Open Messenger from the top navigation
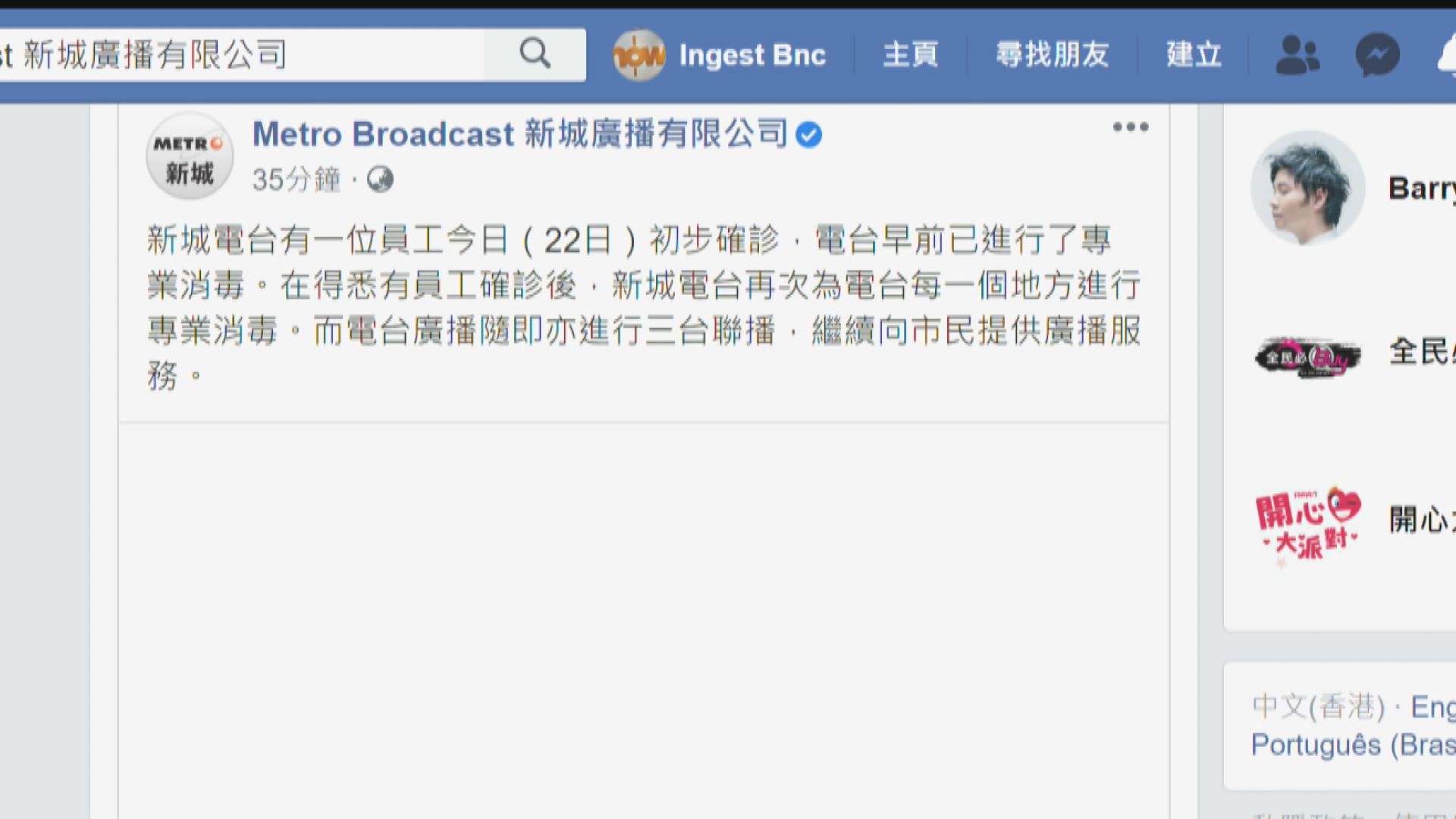Screen dimensions: 1456x819 point(1376,53)
